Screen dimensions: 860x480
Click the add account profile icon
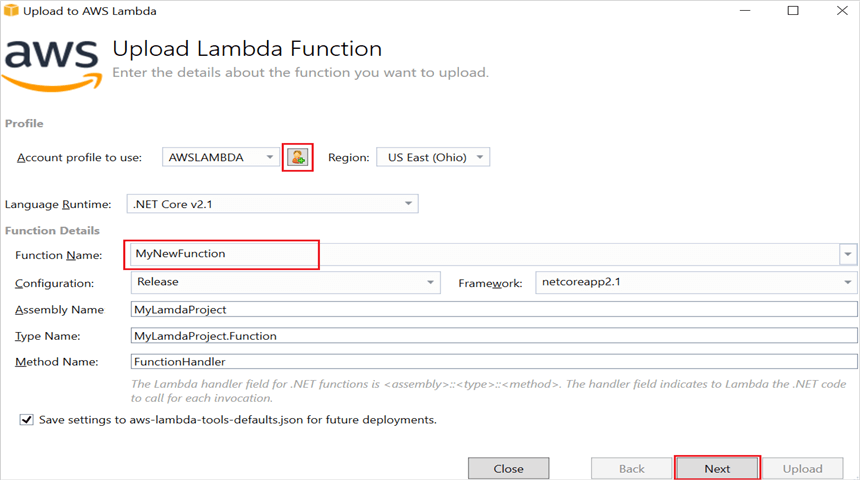coord(297,157)
